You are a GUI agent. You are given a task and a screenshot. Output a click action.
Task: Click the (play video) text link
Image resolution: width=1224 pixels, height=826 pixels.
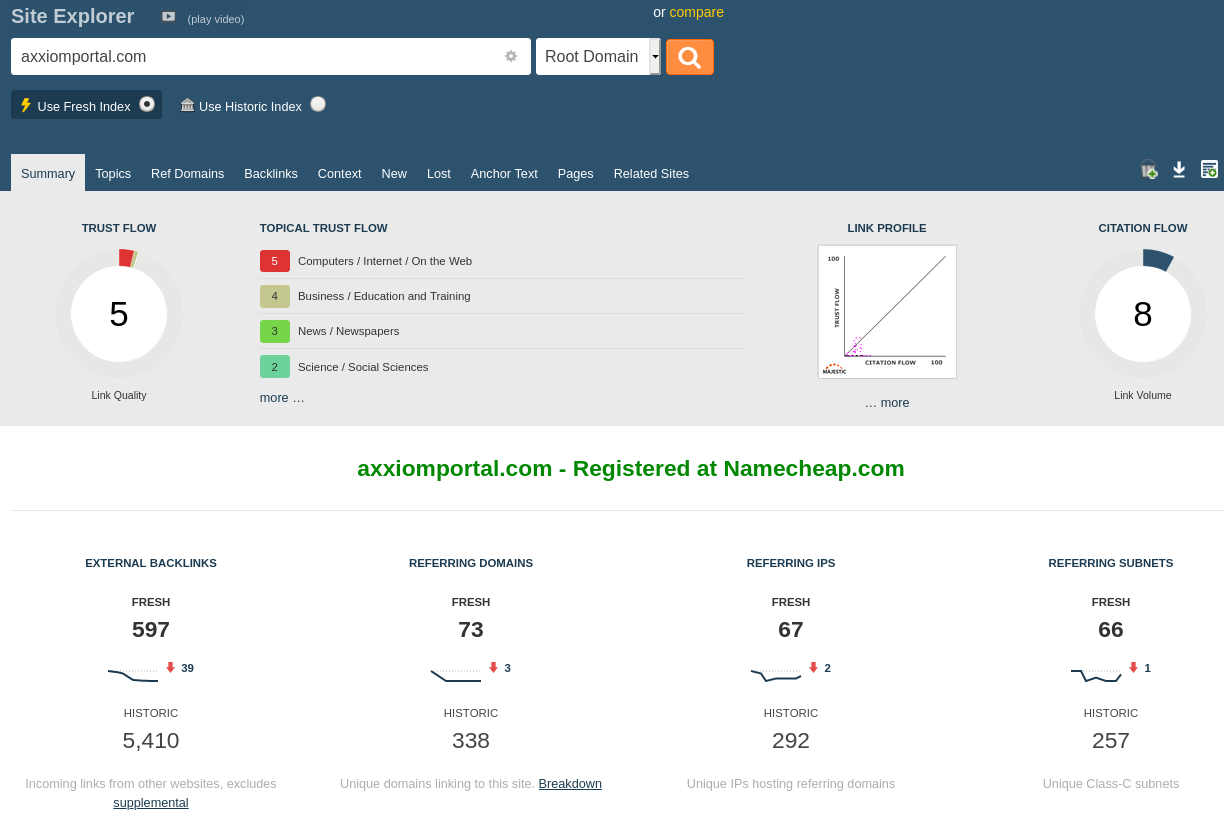(216, 19)
